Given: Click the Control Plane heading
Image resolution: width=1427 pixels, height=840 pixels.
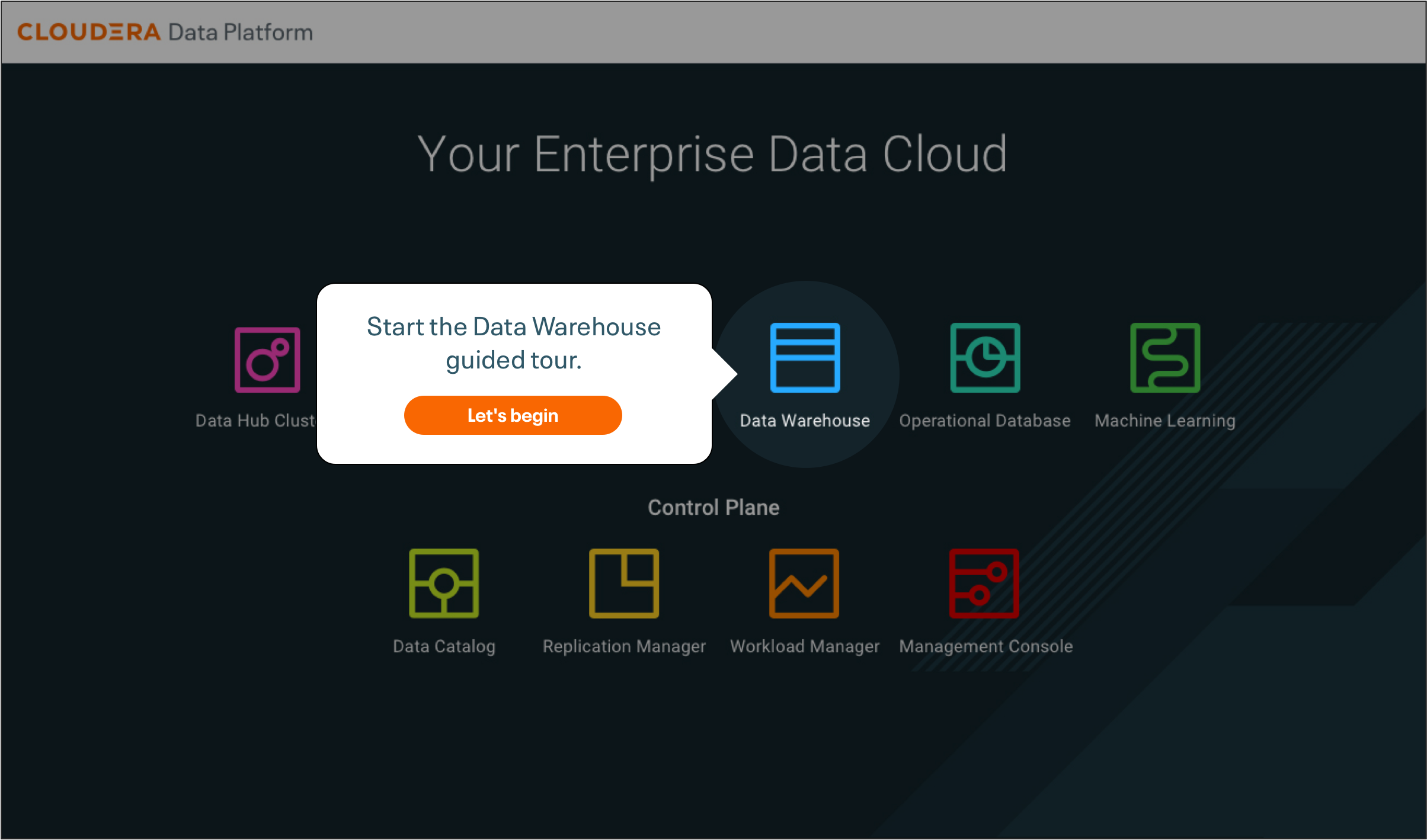Looking at the screenshot, I should (x=713, y=507).
